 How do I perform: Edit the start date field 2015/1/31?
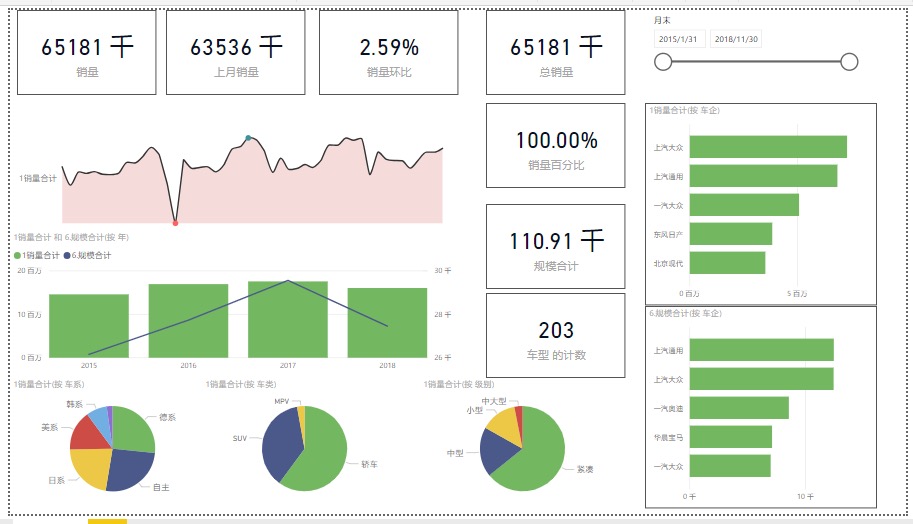point(680,39)
